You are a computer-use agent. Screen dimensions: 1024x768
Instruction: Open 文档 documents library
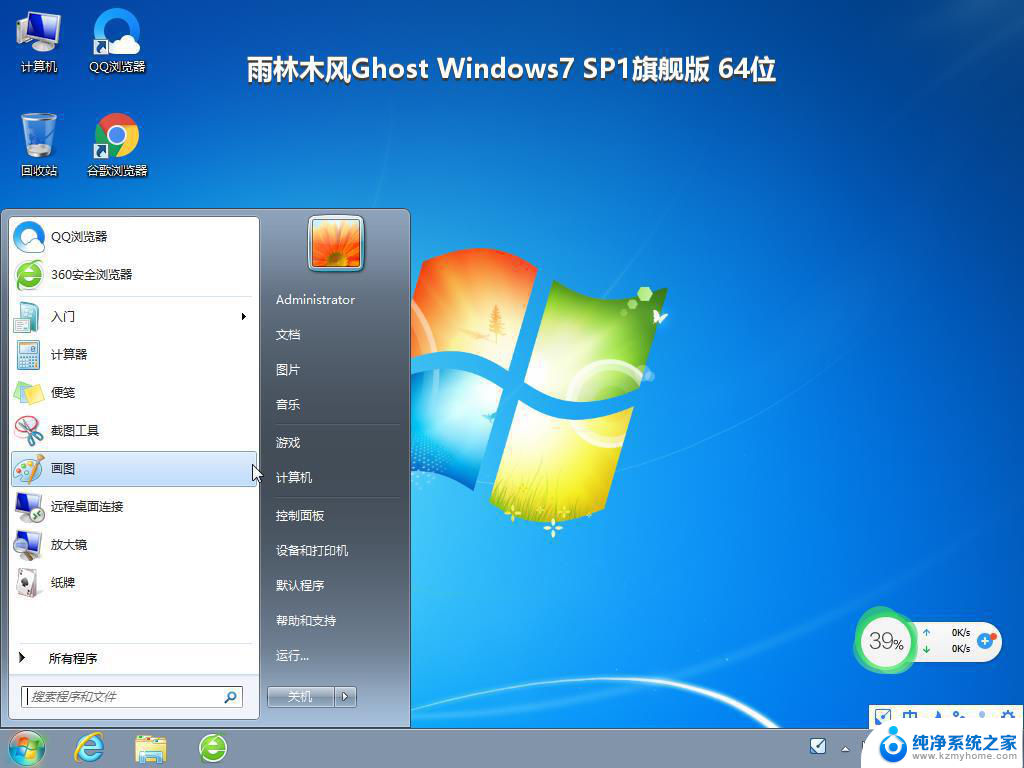[x=288, y=334]
